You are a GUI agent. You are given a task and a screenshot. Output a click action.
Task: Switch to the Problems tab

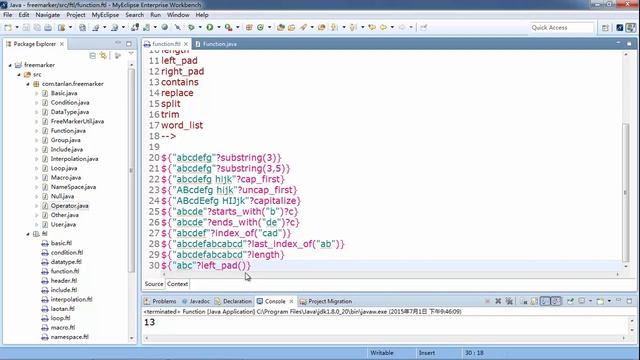pyautogui.click(x=160, y=301)
